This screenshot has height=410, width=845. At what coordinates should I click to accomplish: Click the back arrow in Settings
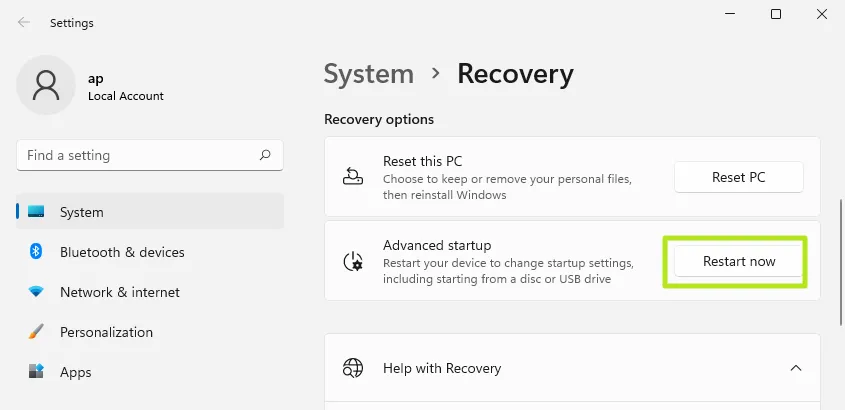24,22
